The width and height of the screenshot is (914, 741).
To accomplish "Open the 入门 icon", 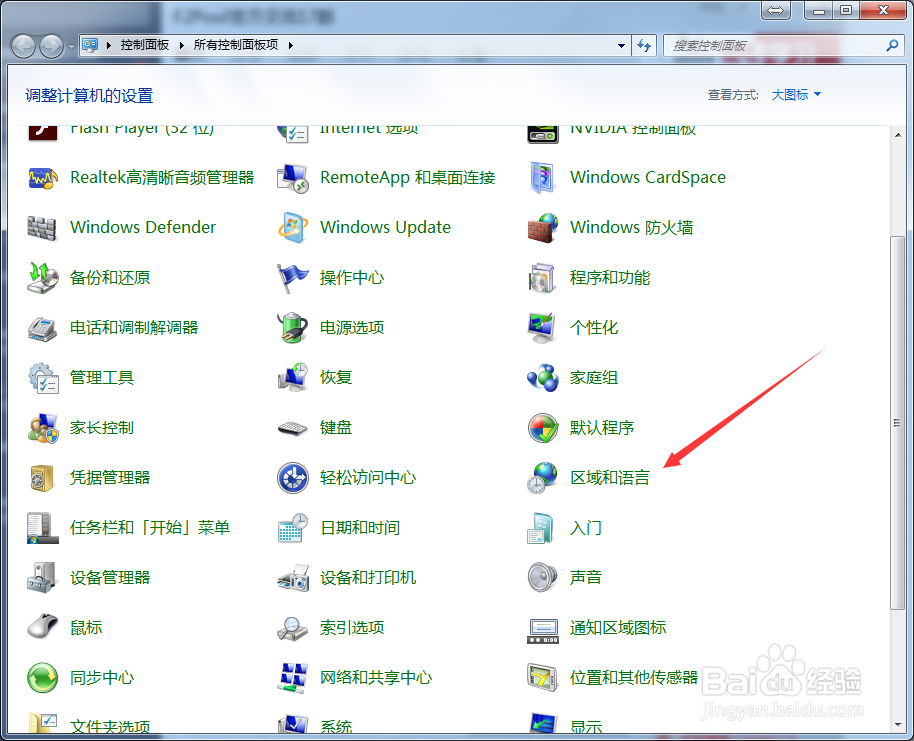I will [x=541, y=528].
